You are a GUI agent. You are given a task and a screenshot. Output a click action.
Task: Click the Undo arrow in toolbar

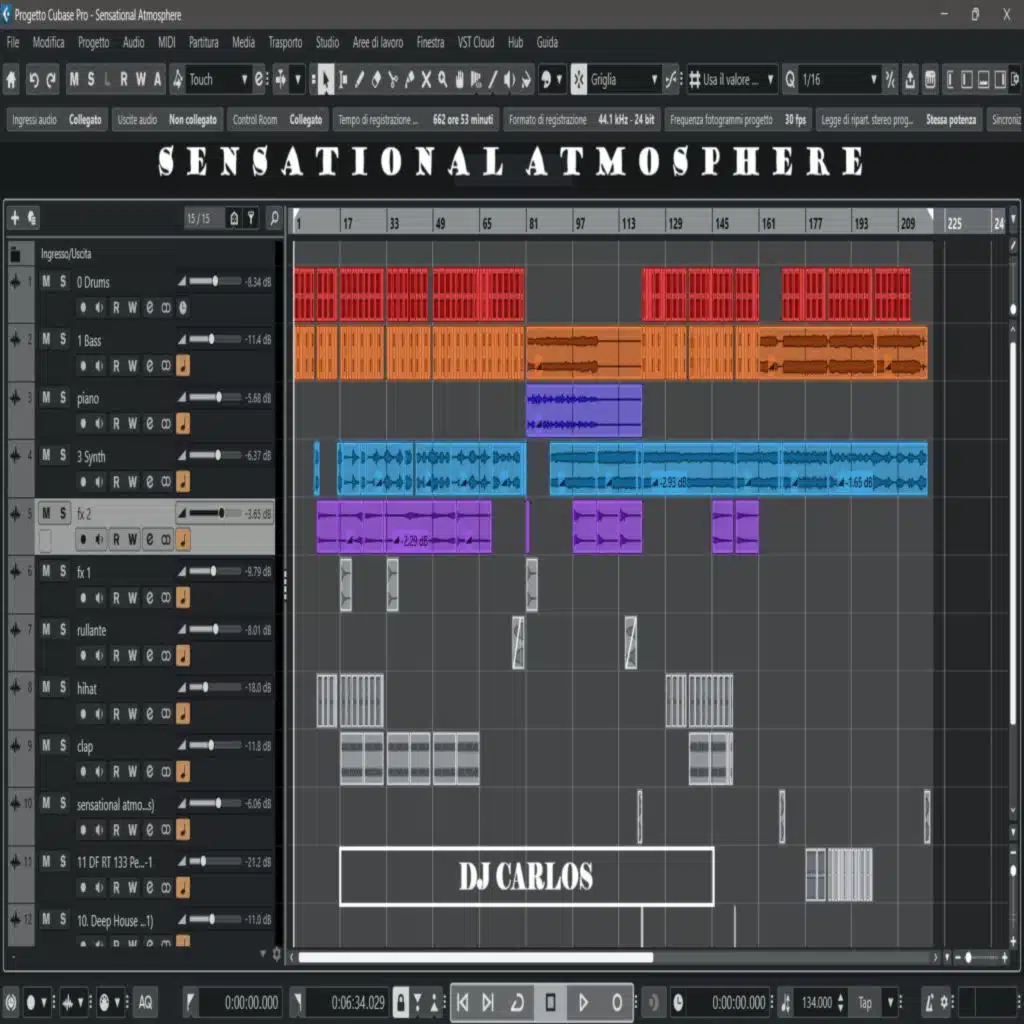pos(34,79)
